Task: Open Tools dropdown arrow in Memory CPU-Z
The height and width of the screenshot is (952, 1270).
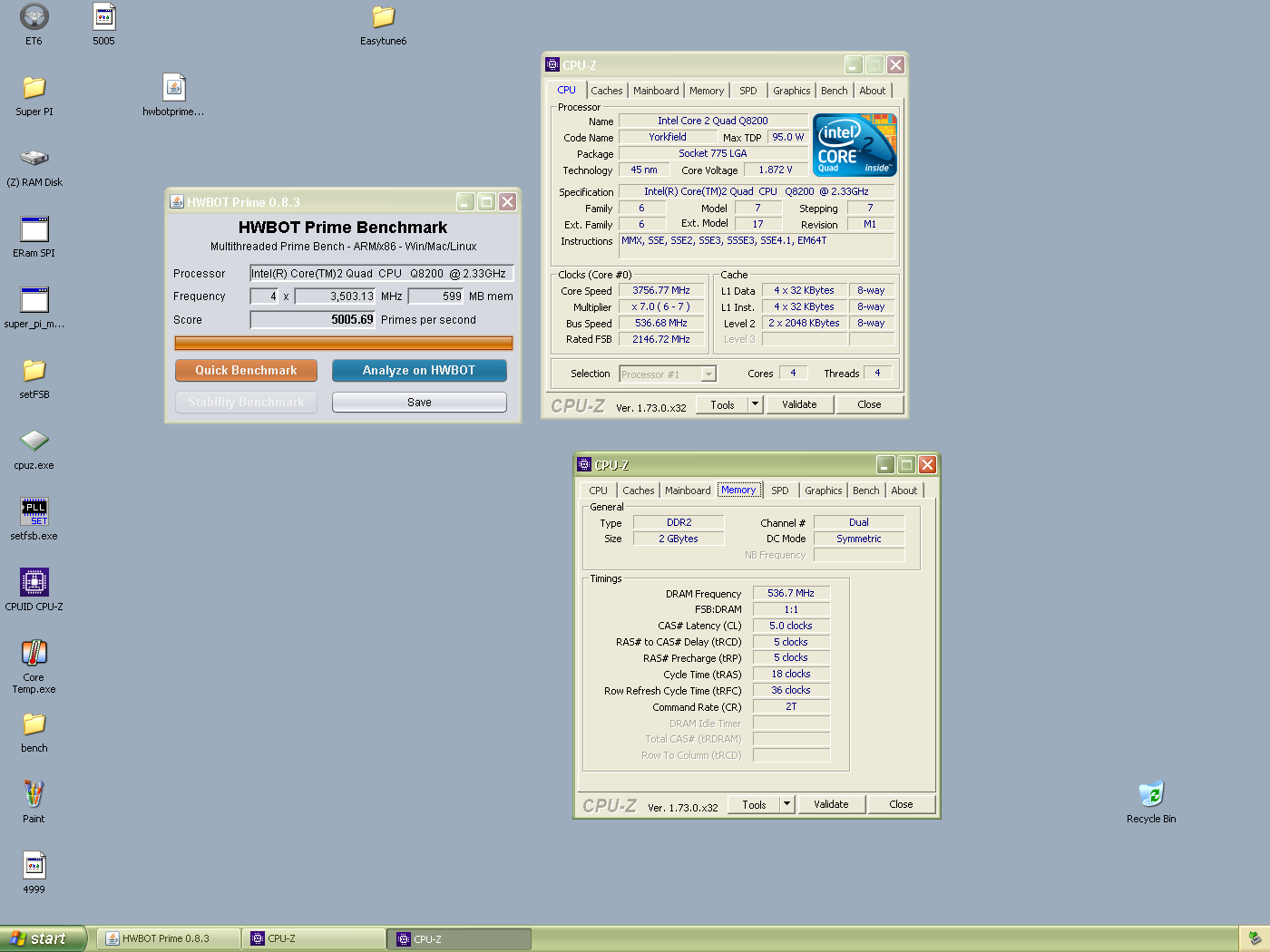Action: point(786,804)
